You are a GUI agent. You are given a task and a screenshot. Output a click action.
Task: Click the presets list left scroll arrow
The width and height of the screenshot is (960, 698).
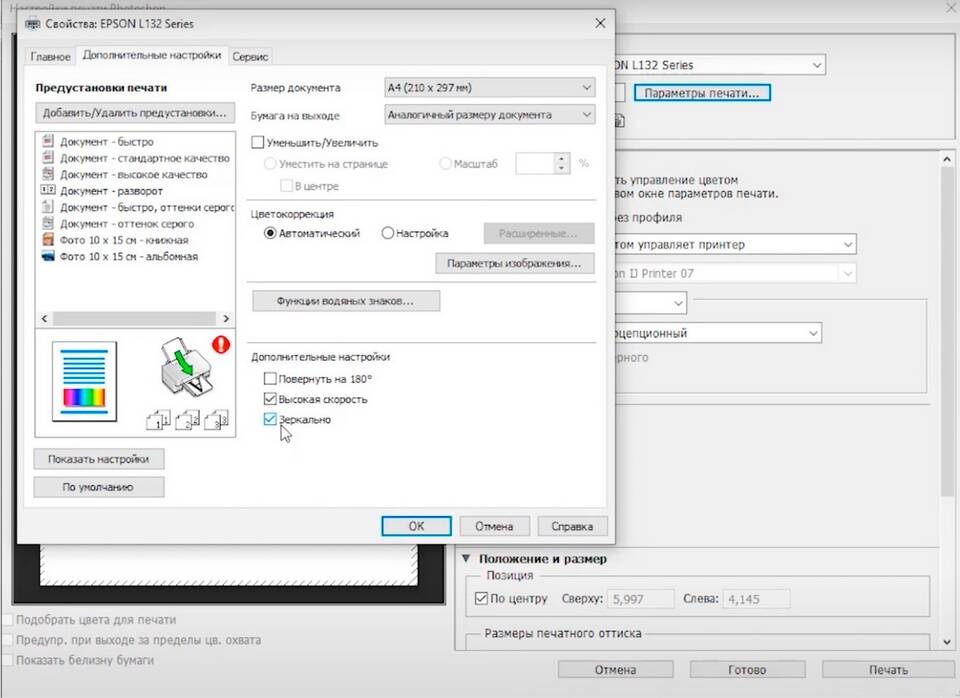pos(44,318)
